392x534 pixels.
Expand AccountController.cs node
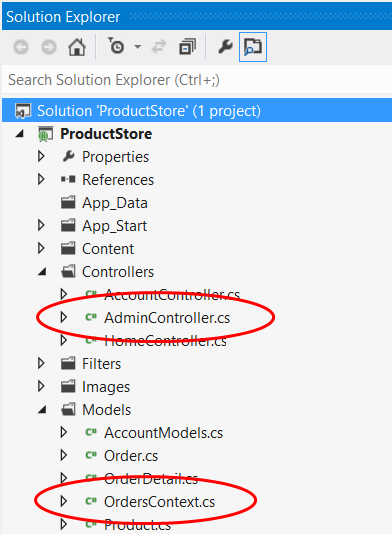[x=63, y=294]
